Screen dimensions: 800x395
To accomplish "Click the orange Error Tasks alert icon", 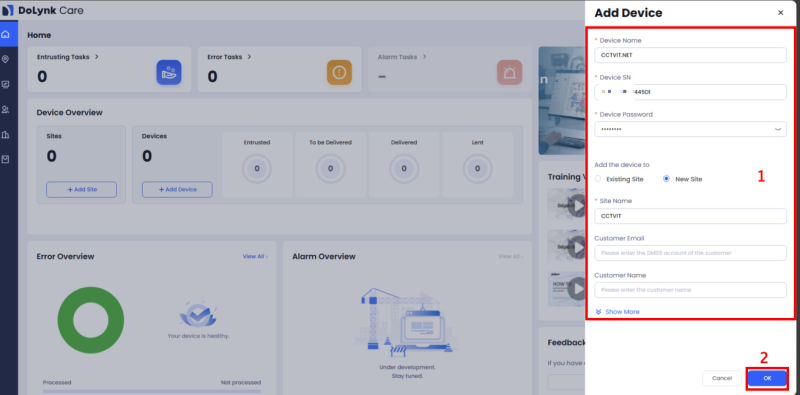I will coord(339,72).
